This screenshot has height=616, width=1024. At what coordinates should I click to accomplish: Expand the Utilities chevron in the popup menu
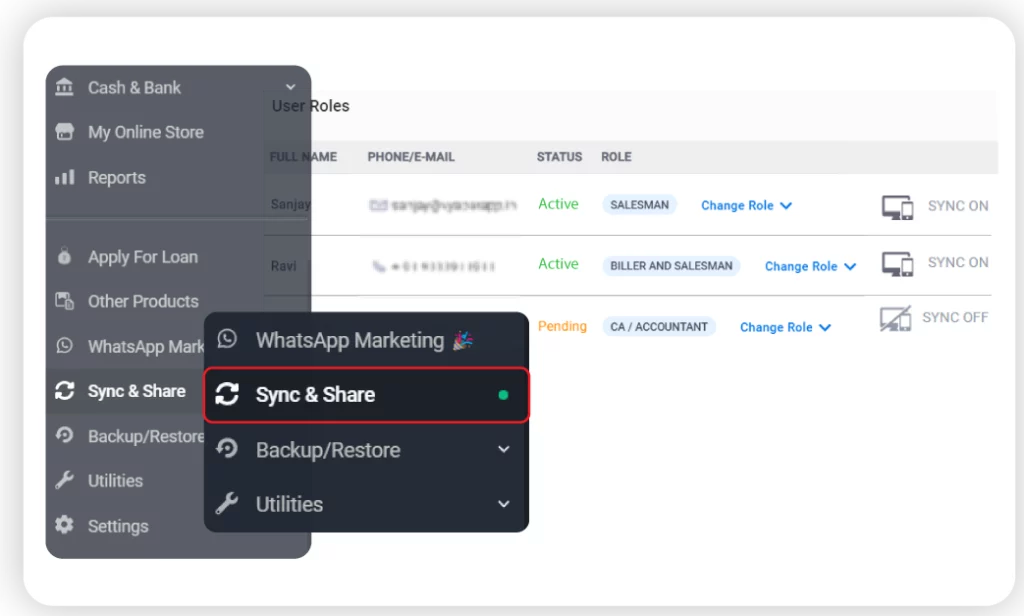503,504
